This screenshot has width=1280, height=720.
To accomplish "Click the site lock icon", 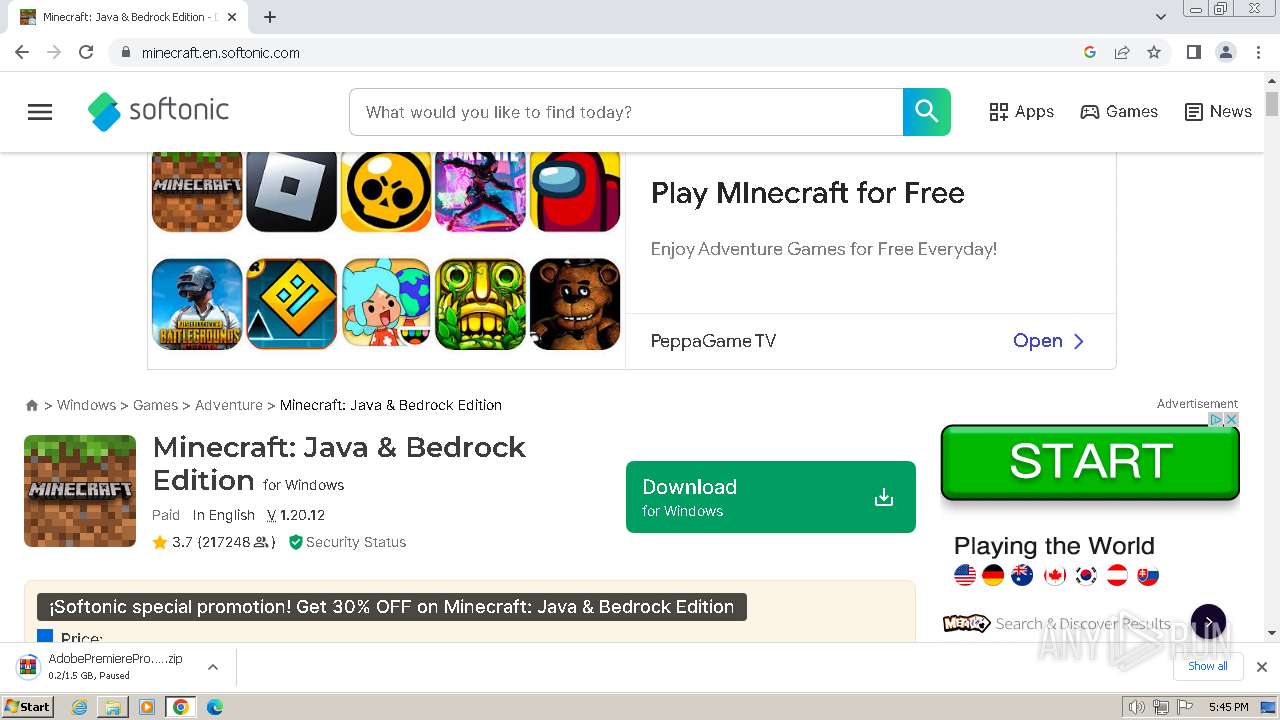I will (x=125, y=52).
